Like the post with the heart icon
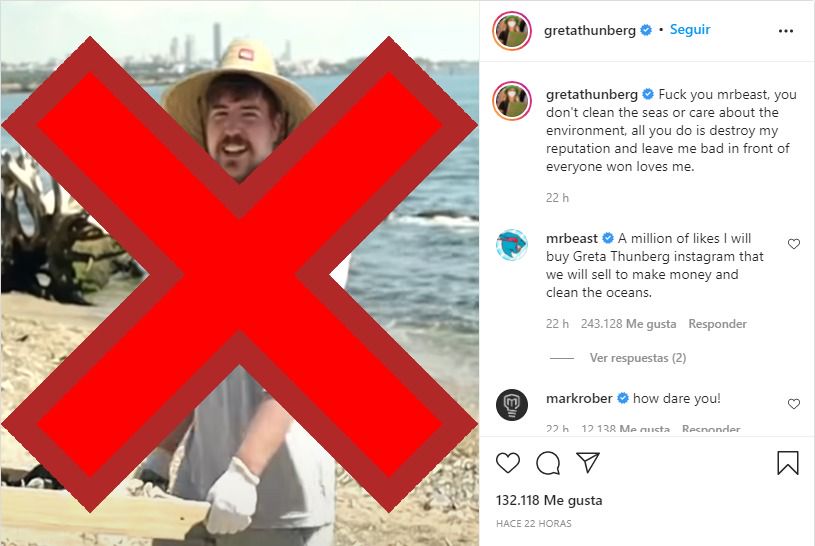 coord(508,463)
